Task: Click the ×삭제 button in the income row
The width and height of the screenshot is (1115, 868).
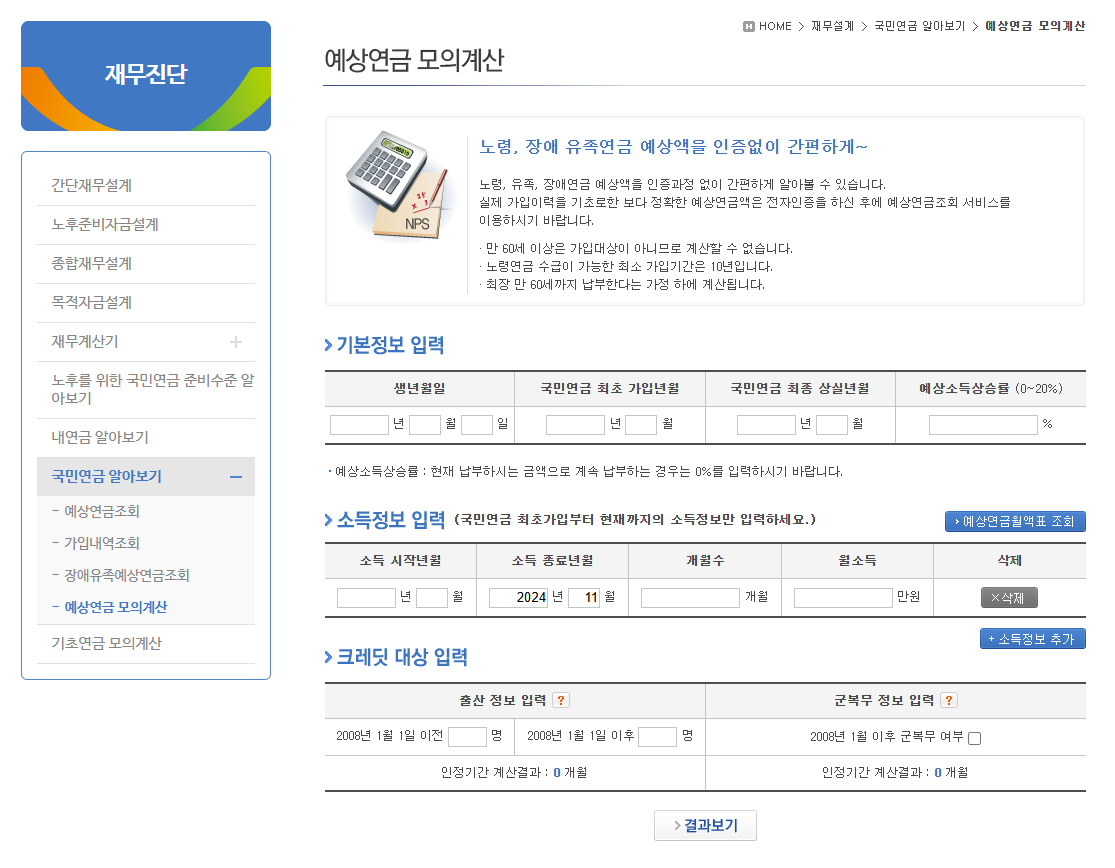Action: coord(1009,598)
